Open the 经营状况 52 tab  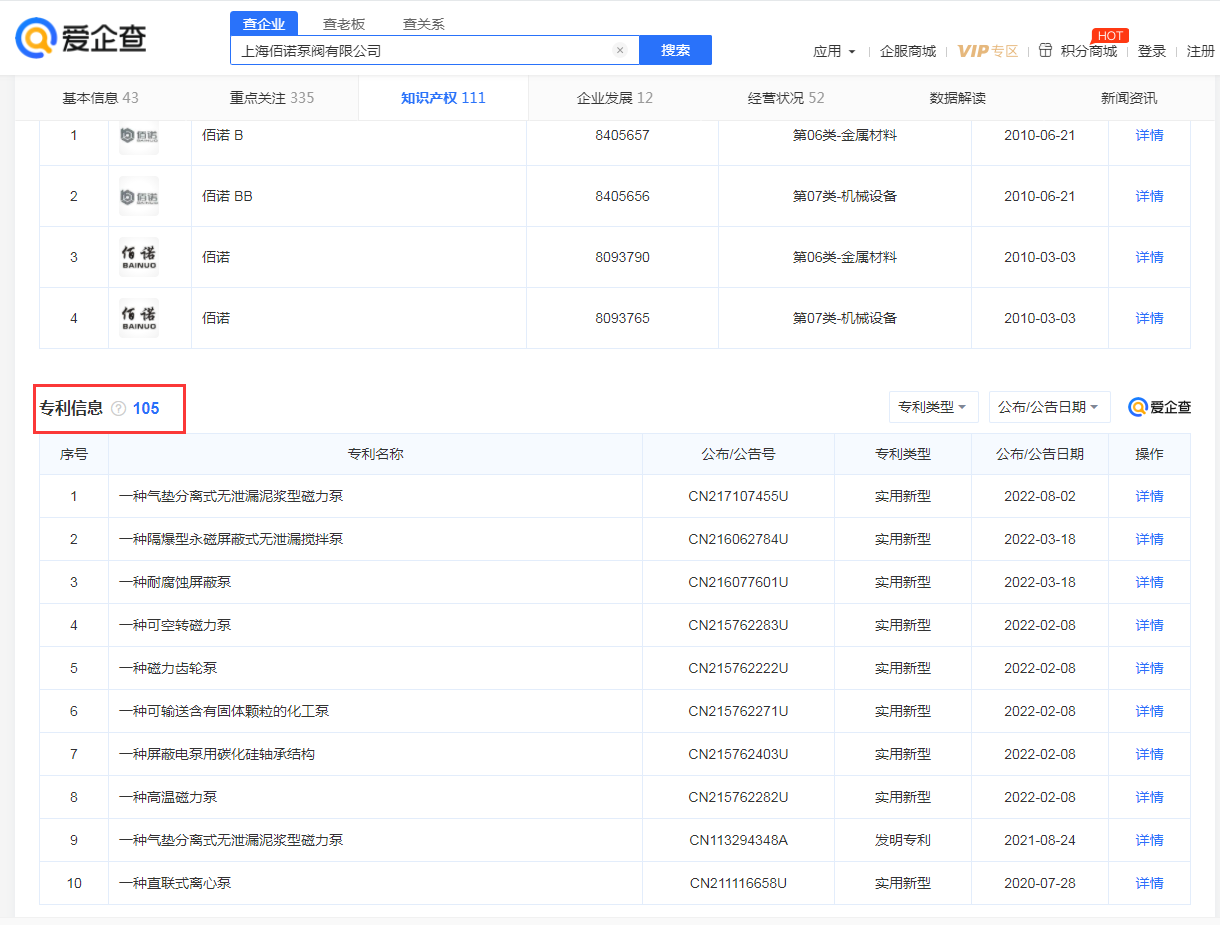coord(786,98)
